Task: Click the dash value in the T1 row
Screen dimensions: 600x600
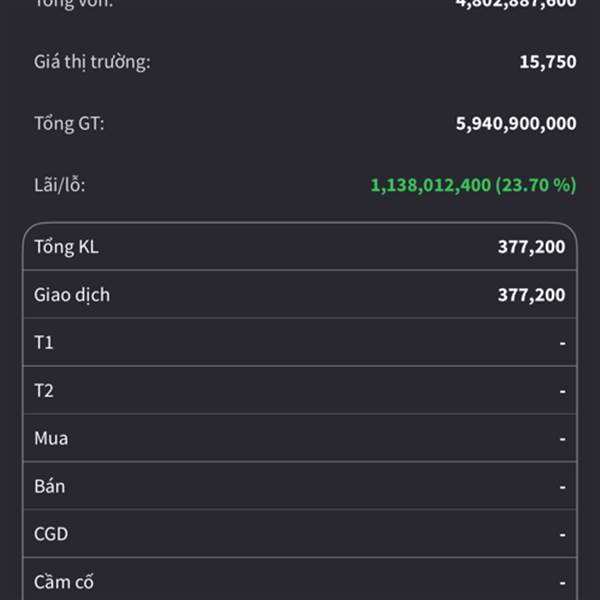Action: point(562,343)
